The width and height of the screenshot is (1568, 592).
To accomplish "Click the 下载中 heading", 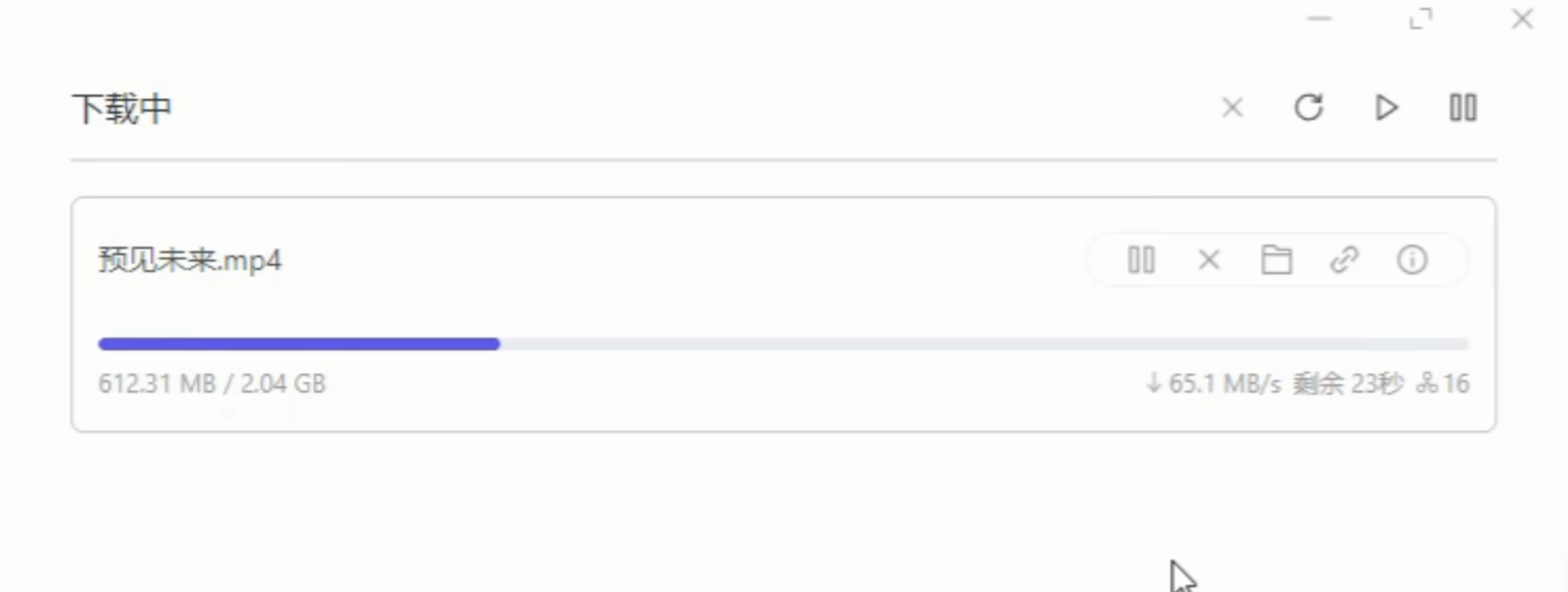I will (x=122, y=109).
